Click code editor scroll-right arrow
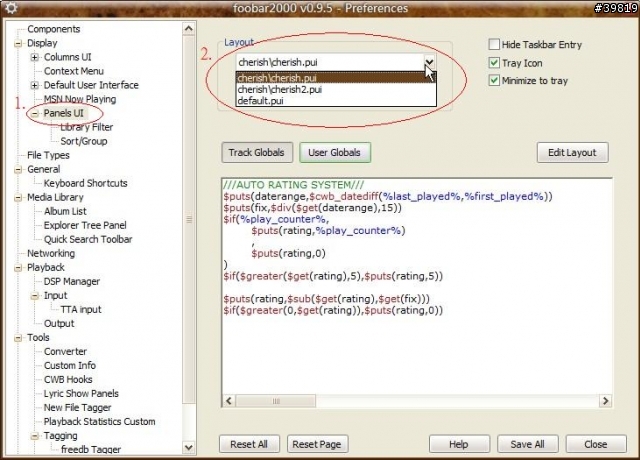 tap(605, 401)
